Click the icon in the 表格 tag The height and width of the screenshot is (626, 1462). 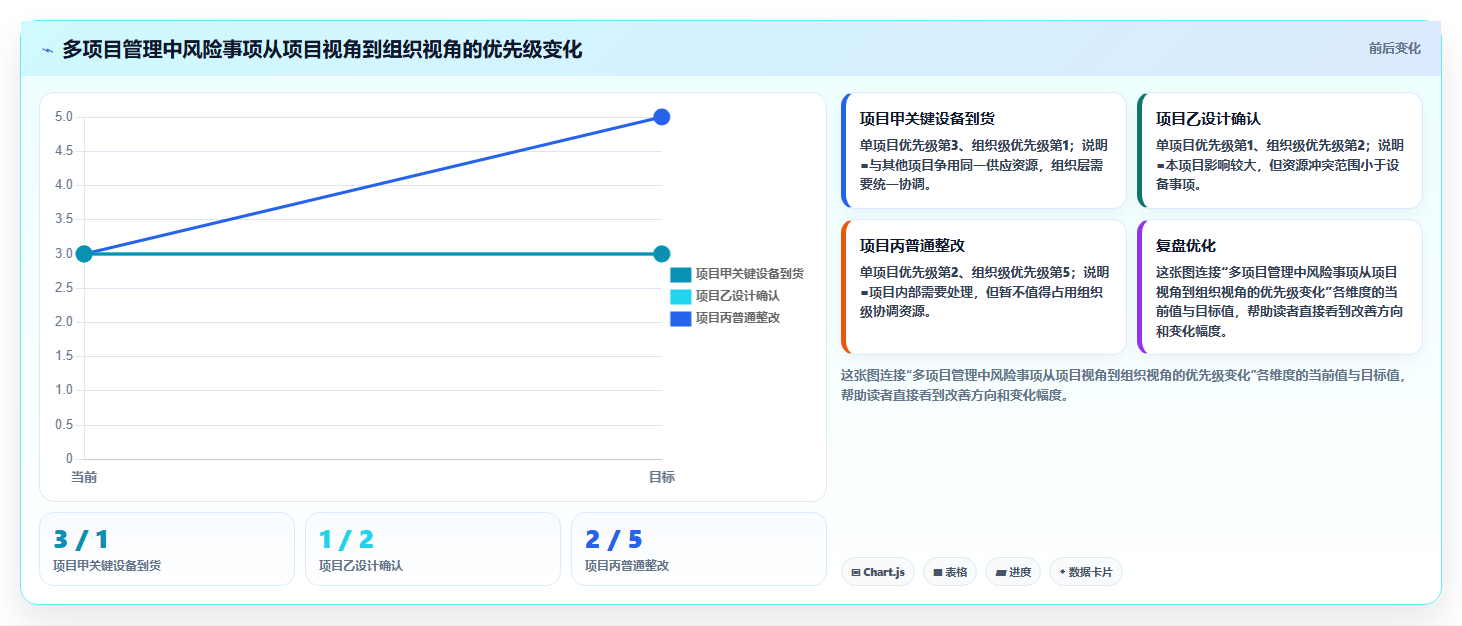click(x=938, y=573)
